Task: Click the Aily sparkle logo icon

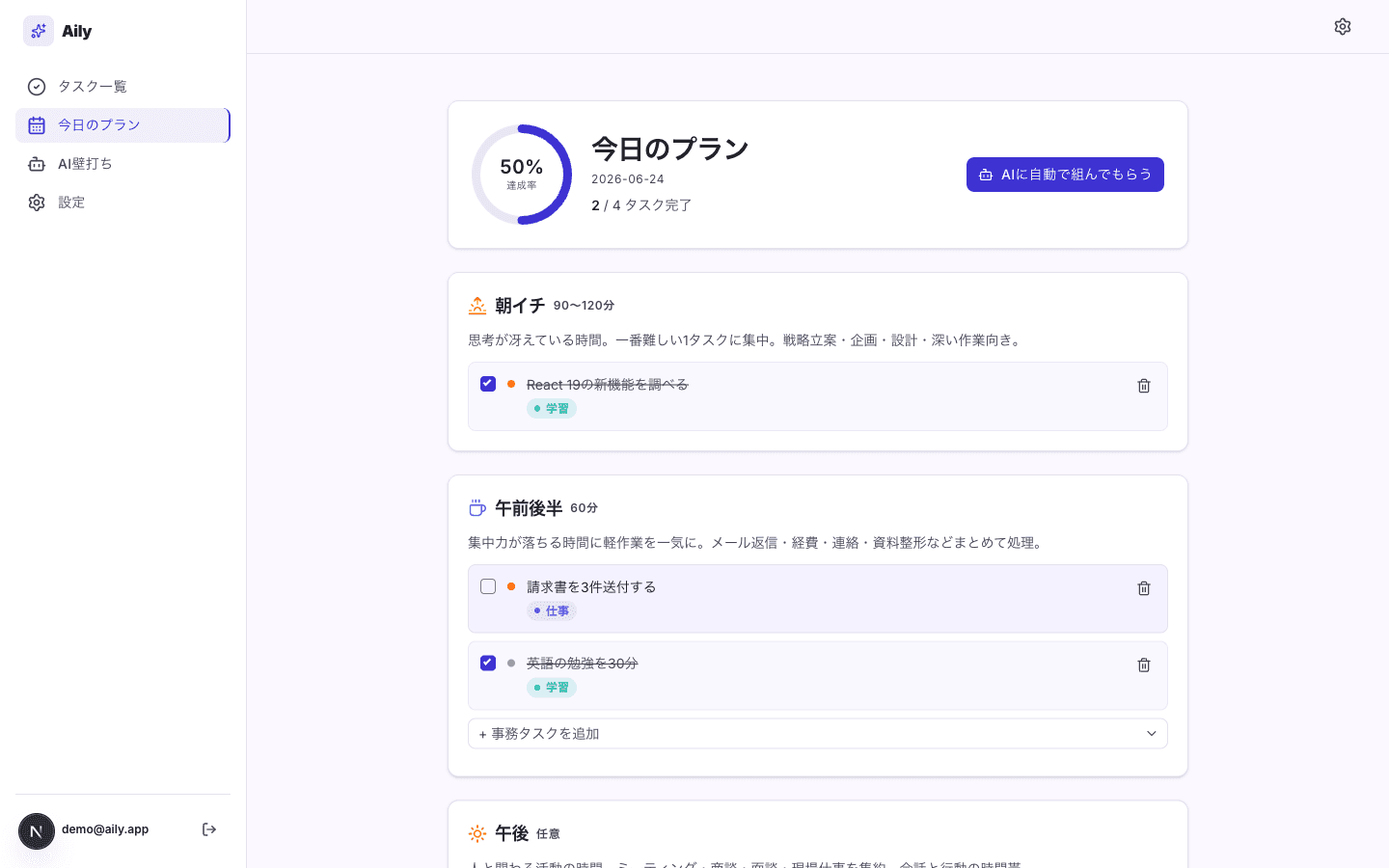Action: point(39,31)
